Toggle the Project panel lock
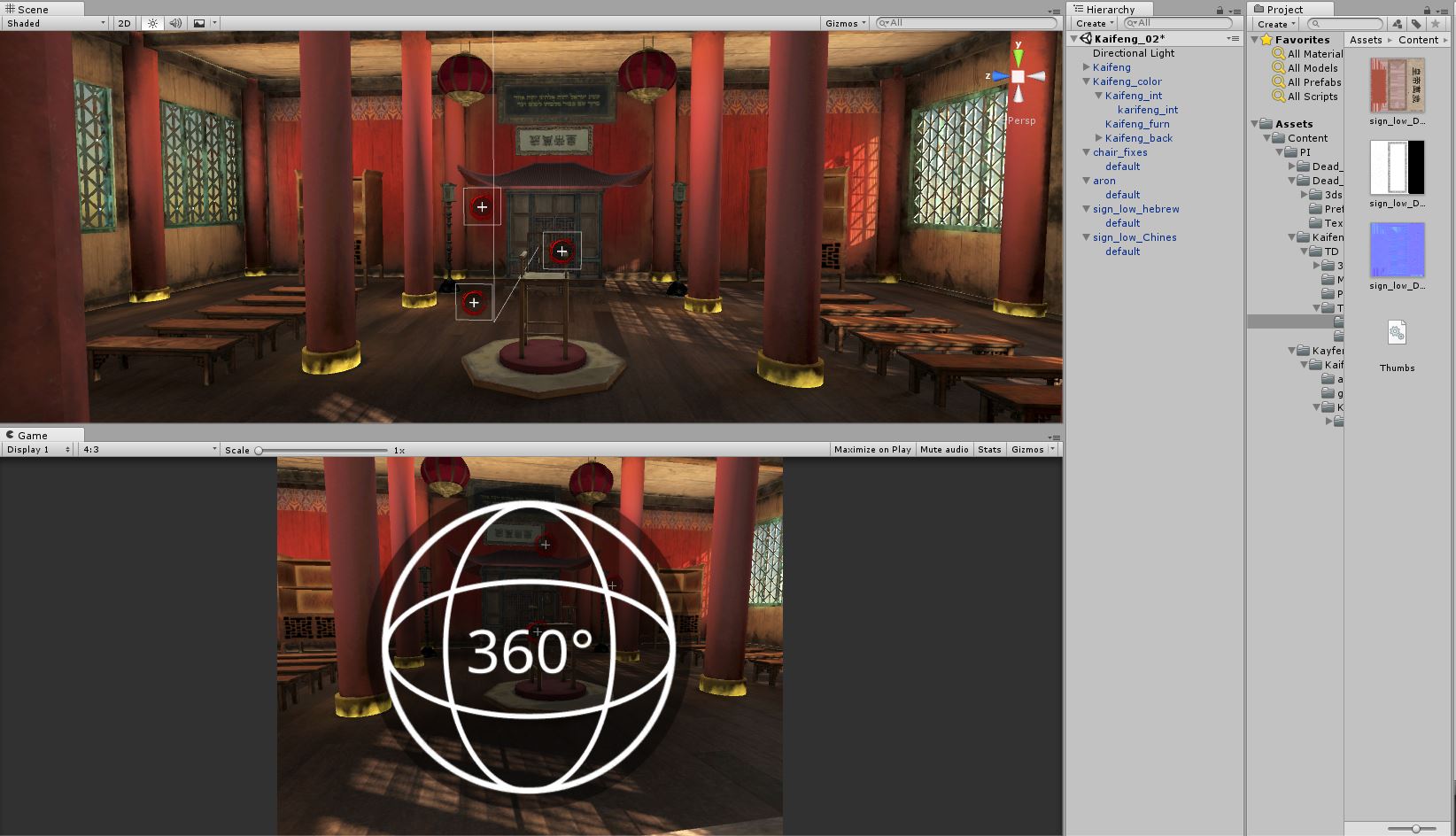The image size is (1456, 836). coord(1427,11)
